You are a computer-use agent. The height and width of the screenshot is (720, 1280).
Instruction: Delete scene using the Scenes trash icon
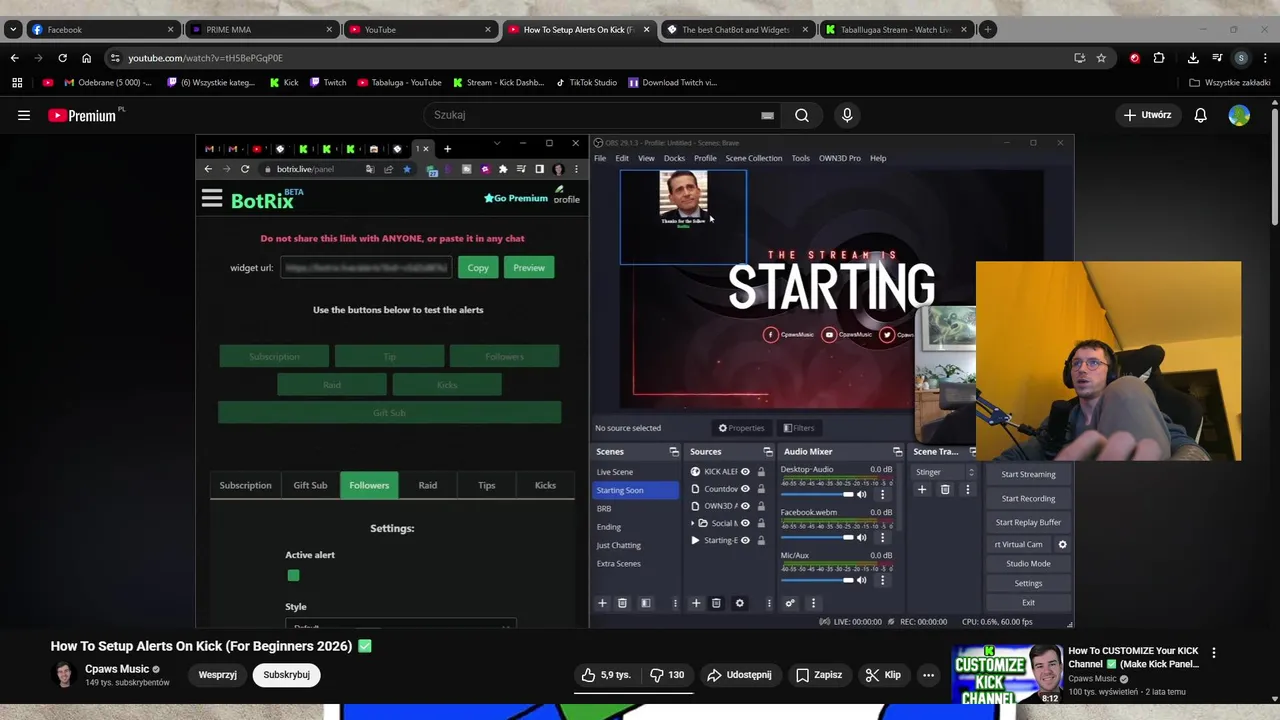[x=622, y=603]
